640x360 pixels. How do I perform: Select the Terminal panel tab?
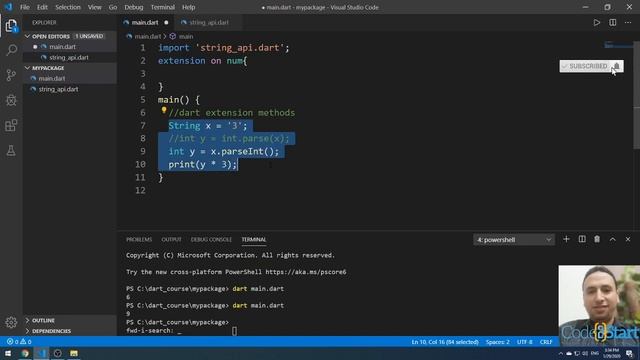click(x=253, y=240)
